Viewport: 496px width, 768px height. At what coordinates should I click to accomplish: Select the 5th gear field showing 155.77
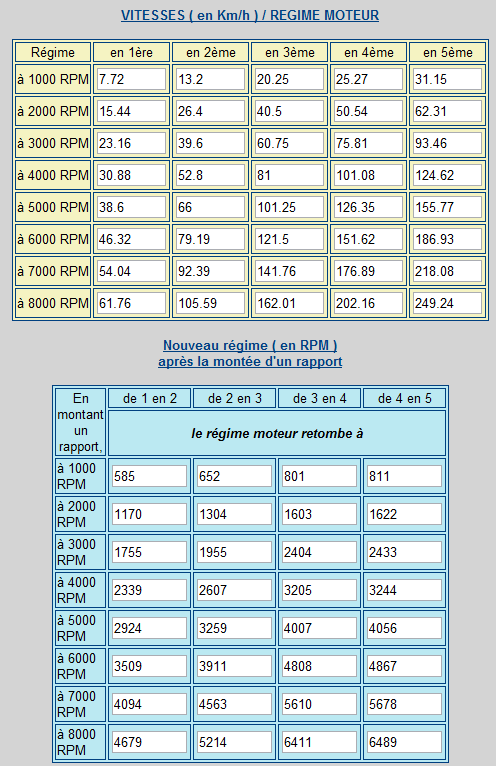click(x=448, y=207)
